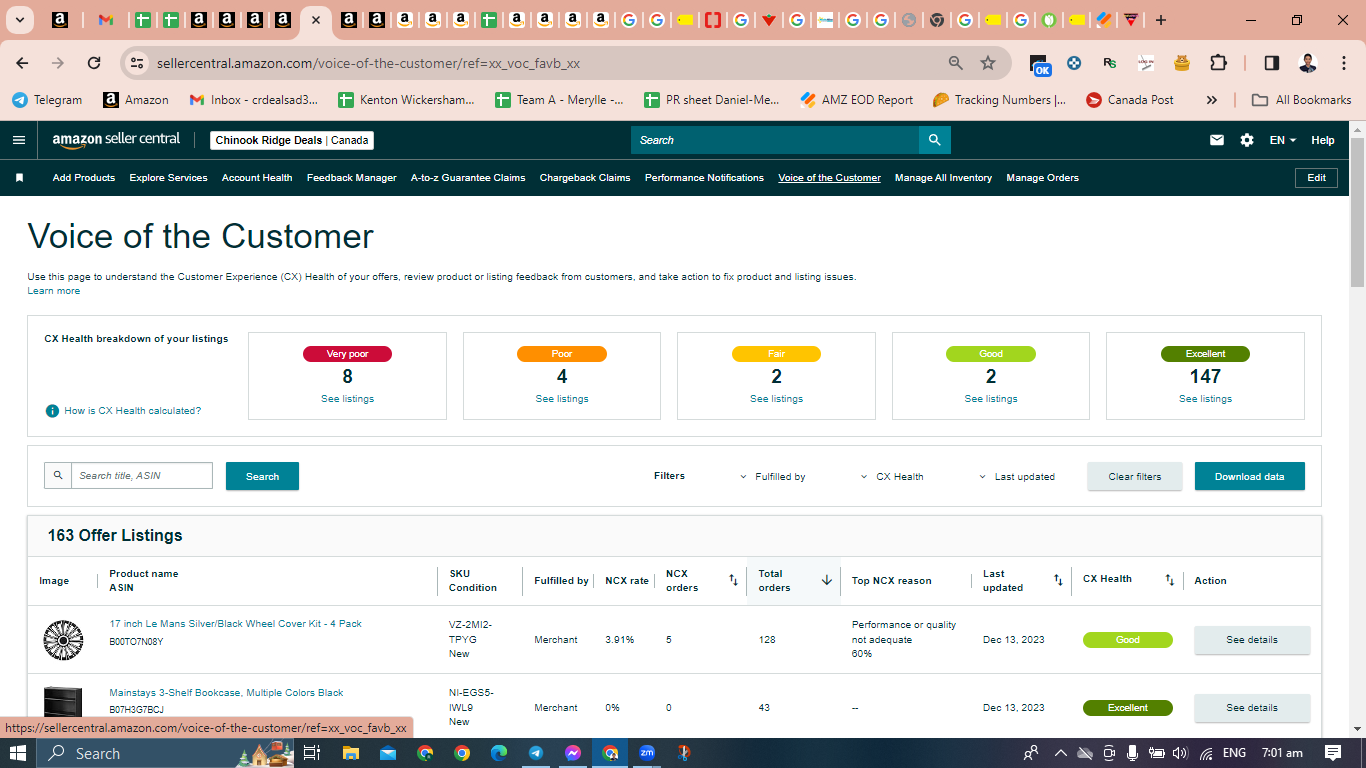The height and width of the screenshot is (768, 1366).
Task: Click the Amazon Seller Central logo
Action: tap(116, 140)
